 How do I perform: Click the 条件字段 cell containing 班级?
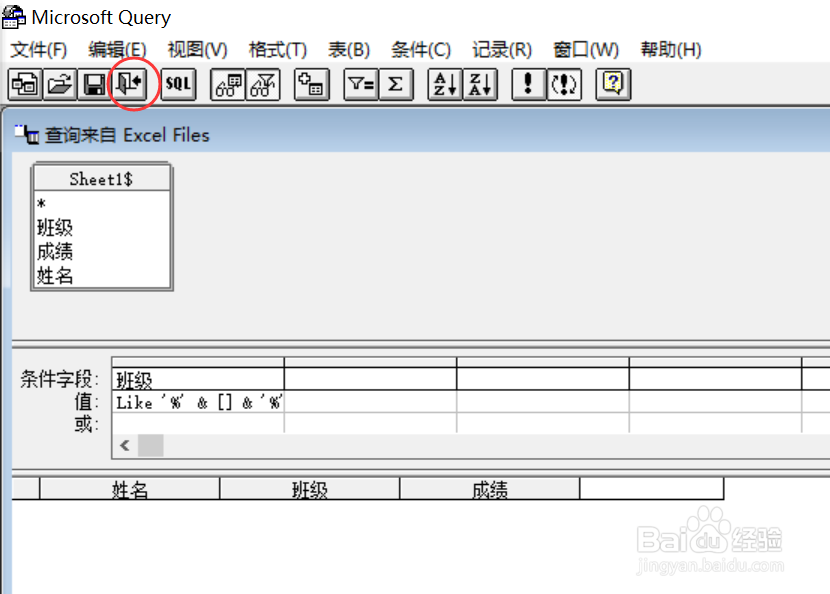(198, 379)
